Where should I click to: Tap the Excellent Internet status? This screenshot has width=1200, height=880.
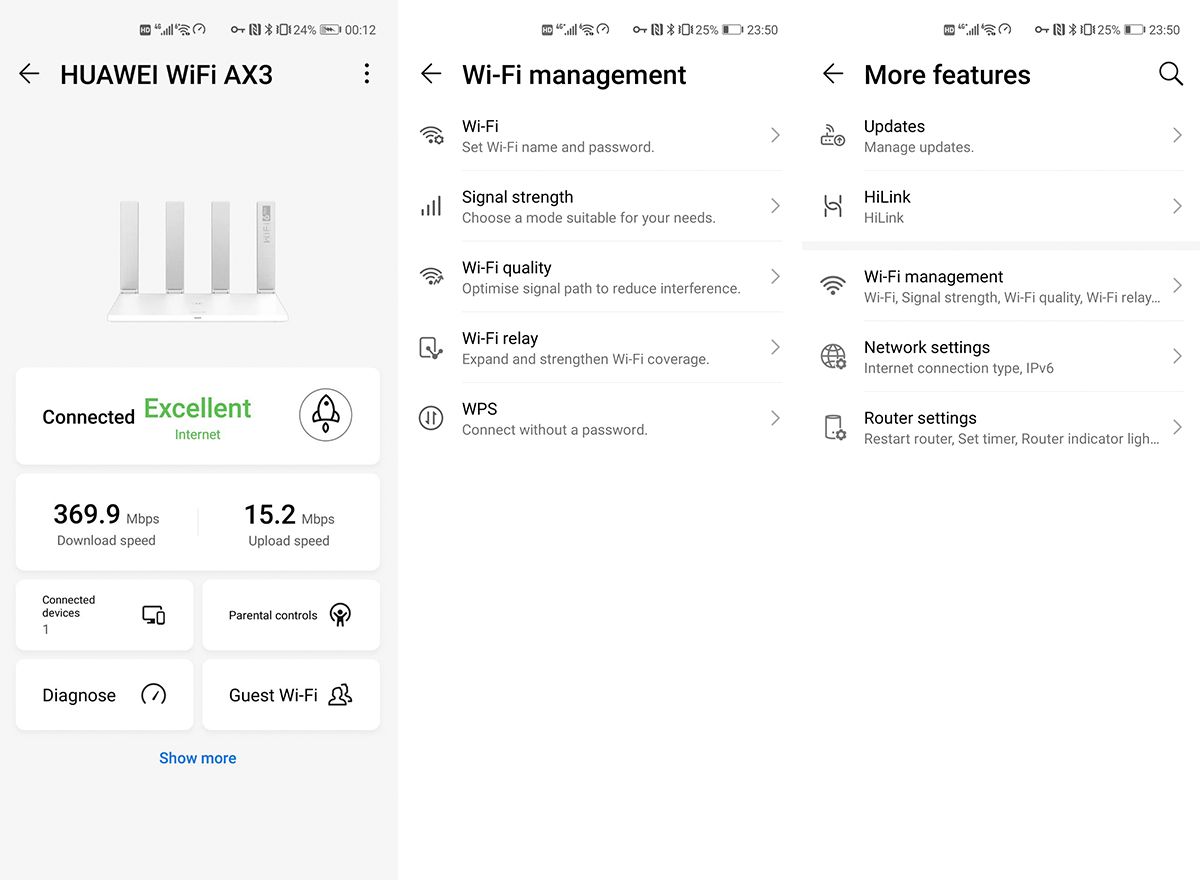point(198,418)
